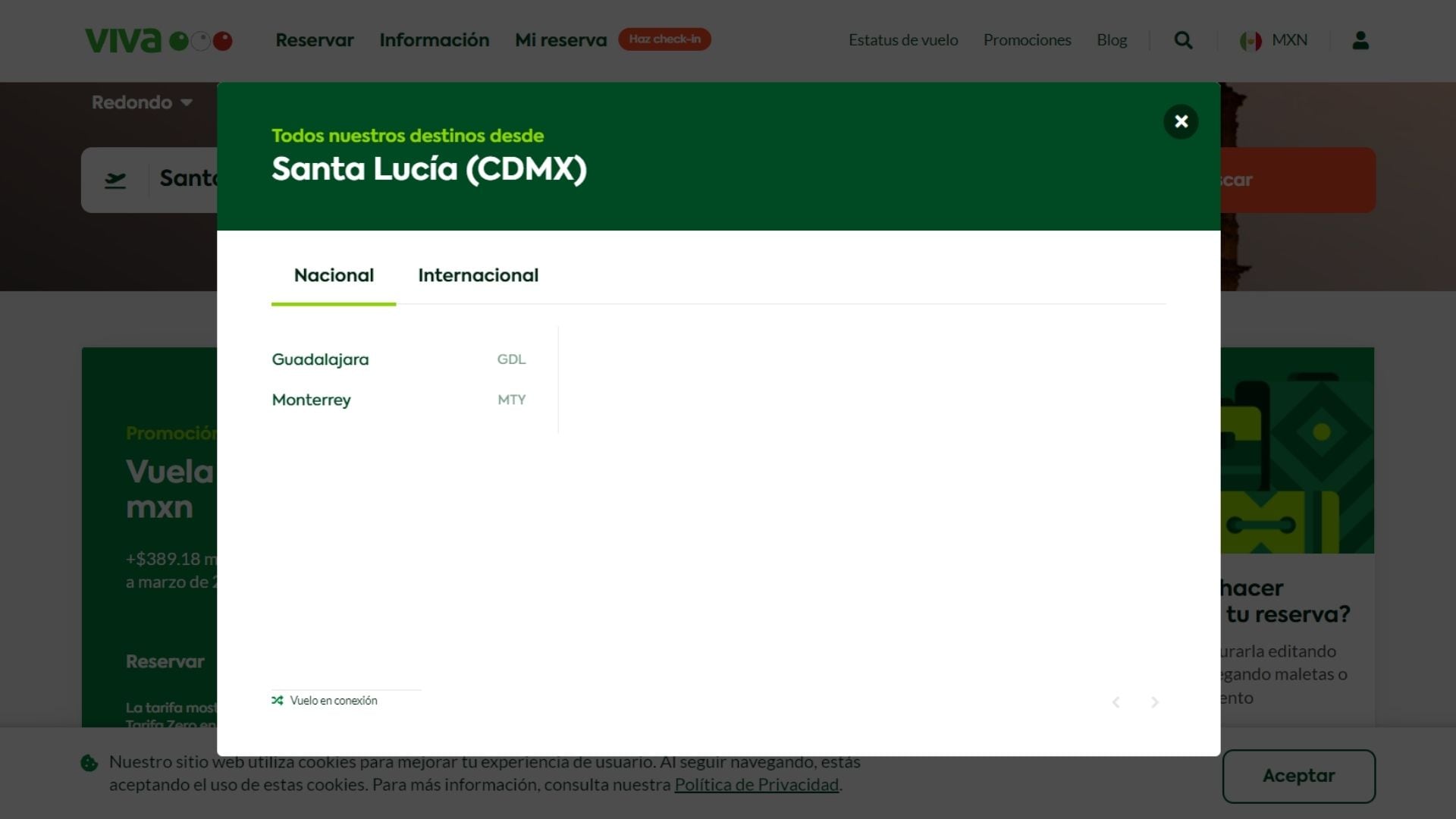Switch to the Internacional tab
The height and width of the screenshot is (819, 1456).
(478, 275)
